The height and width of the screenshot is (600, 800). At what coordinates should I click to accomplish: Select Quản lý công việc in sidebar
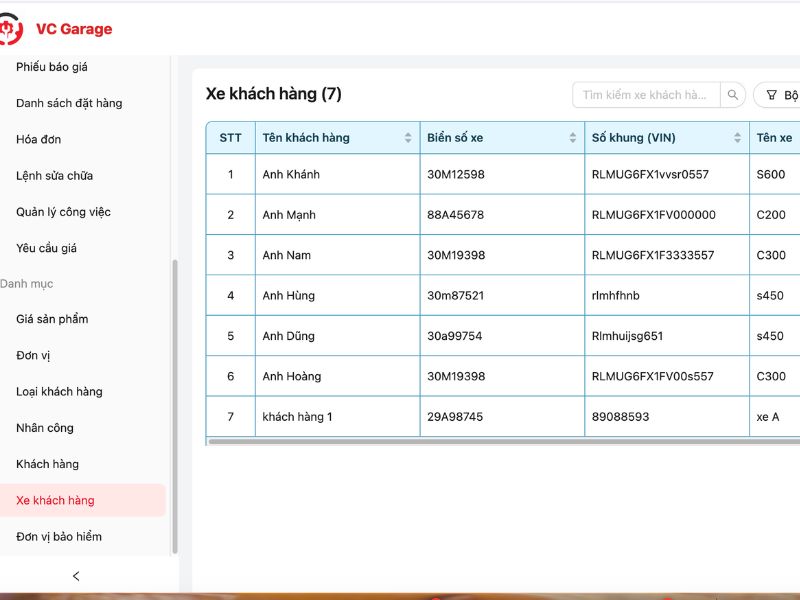tap(62, 211)
